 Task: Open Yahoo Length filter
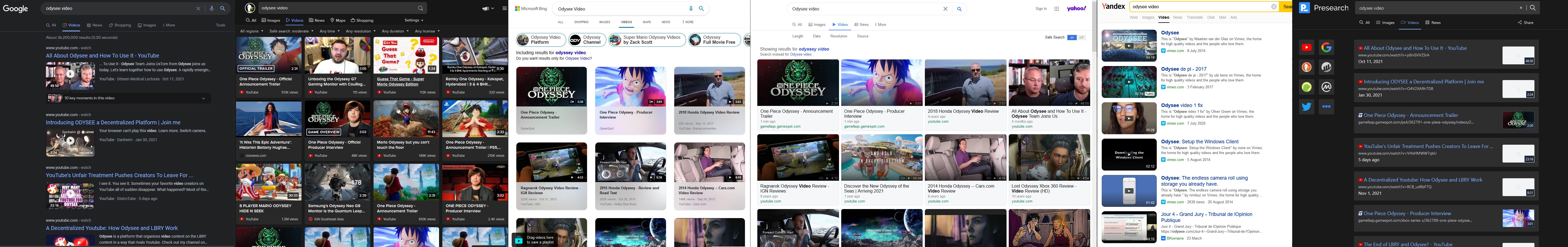coord(797,36)
